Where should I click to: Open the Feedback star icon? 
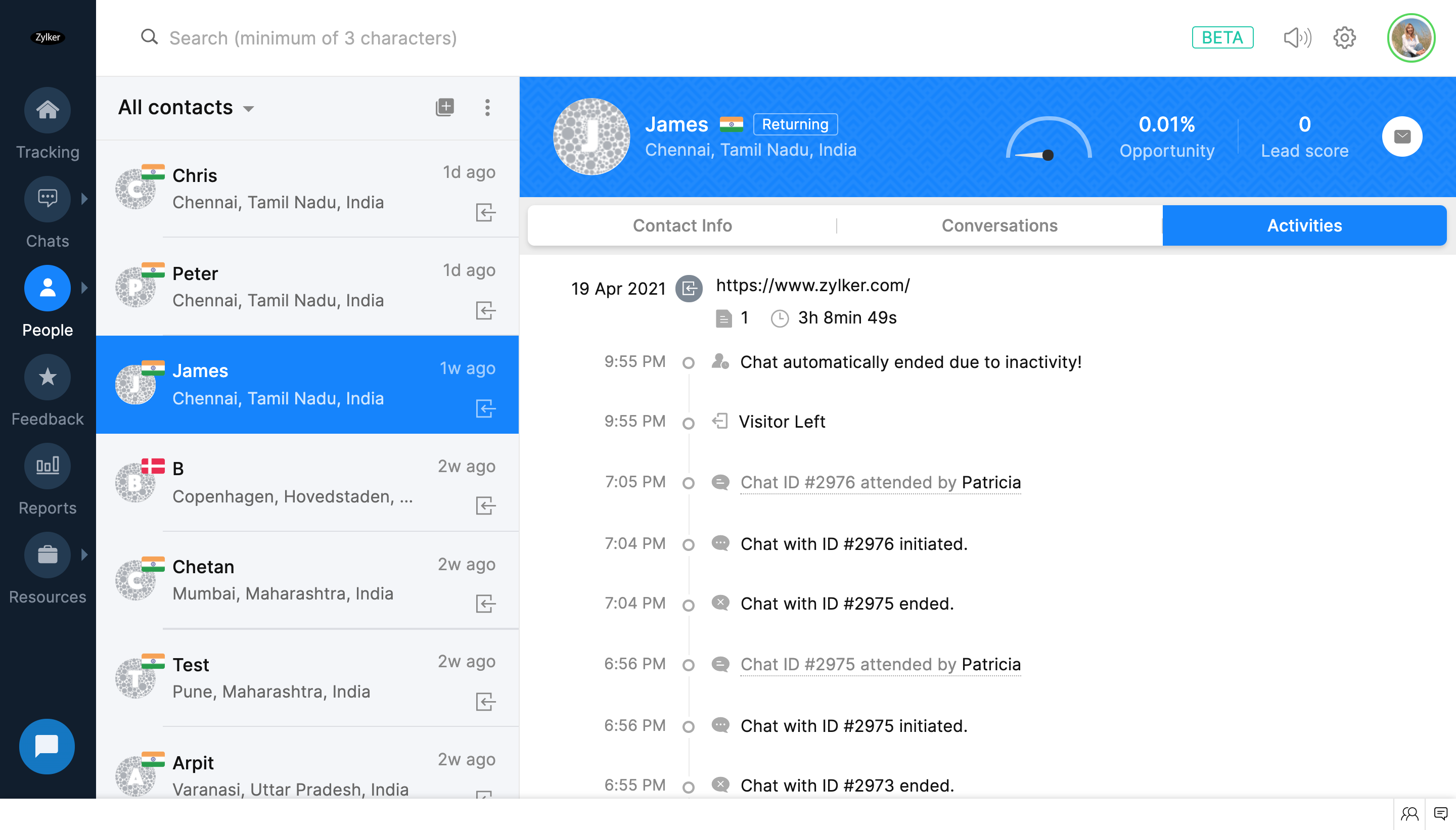(48, 377)
